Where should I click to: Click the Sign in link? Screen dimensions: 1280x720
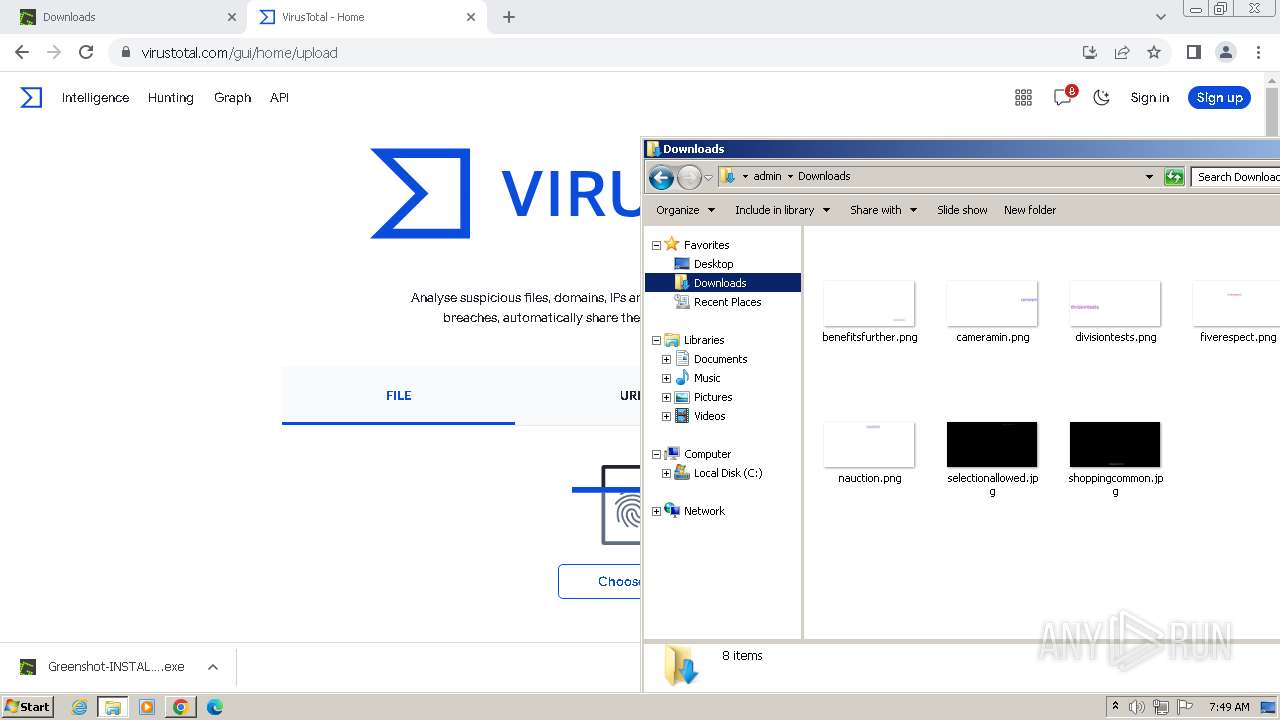coord(1150,97)
